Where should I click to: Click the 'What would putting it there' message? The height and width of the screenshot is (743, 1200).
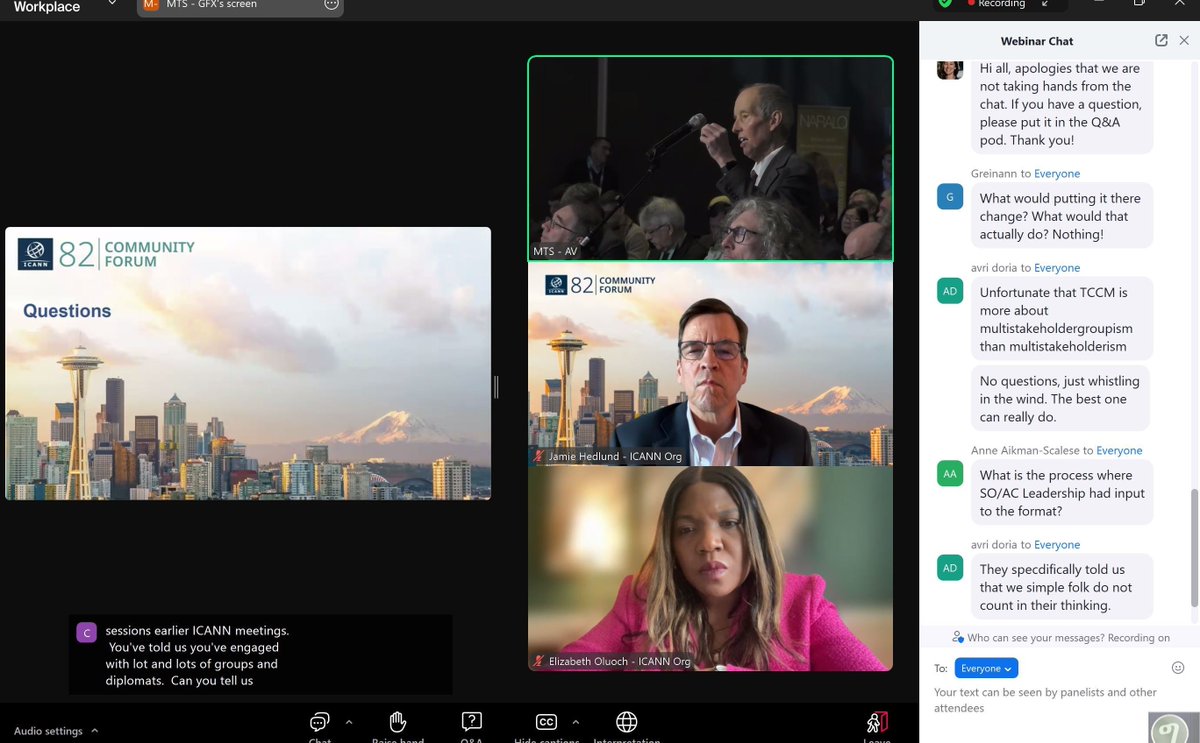point(1061,216)
